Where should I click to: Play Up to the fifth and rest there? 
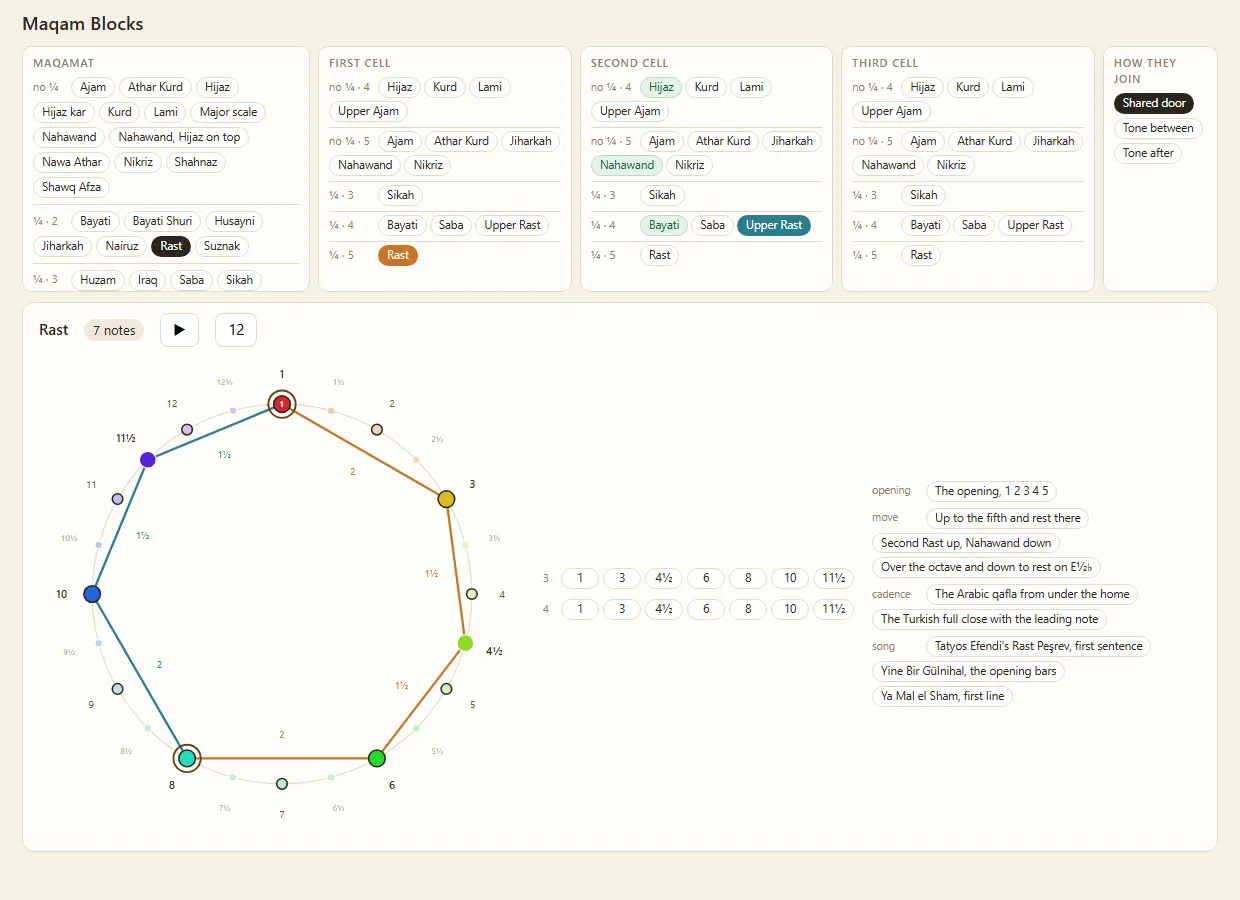[x=1008, y=518]
